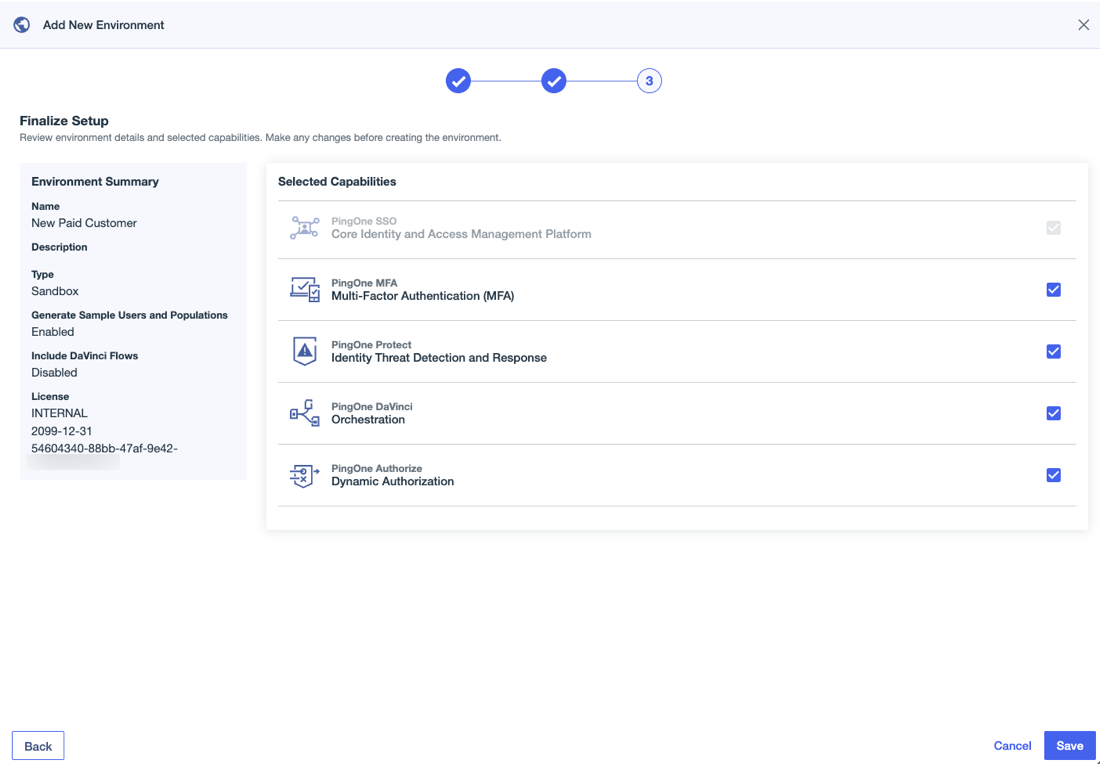
Task: Click the Cancel link
Action: click(1012, 746)
